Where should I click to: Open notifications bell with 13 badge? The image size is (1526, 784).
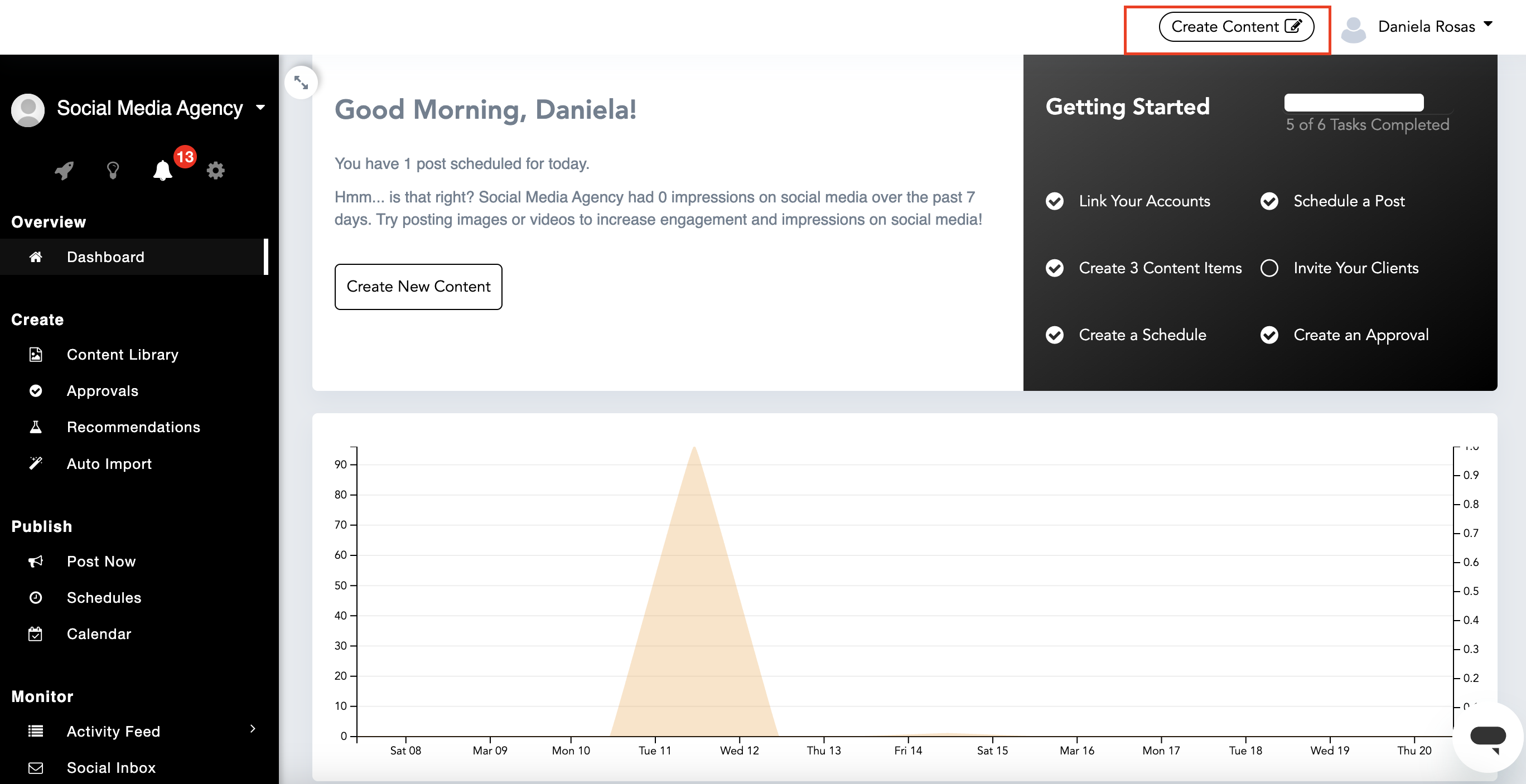tap(163, 171)
